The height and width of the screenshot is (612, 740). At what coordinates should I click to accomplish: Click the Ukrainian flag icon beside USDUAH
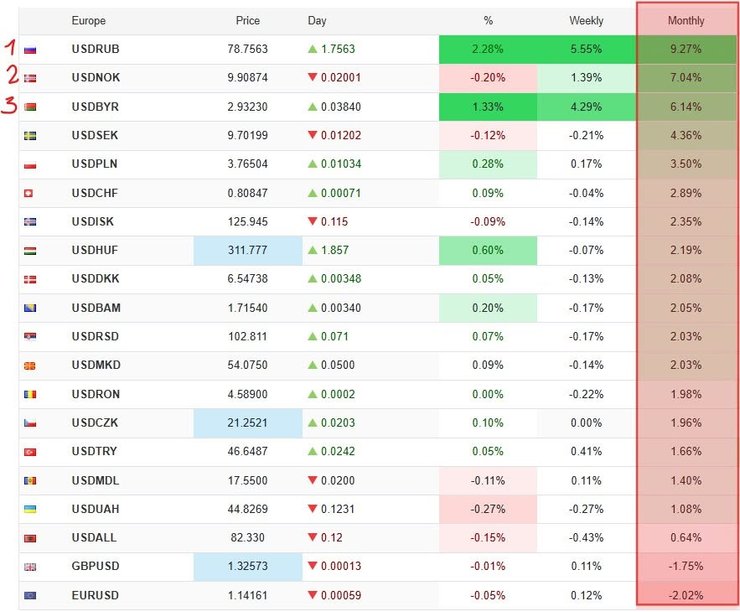[30, 509]
